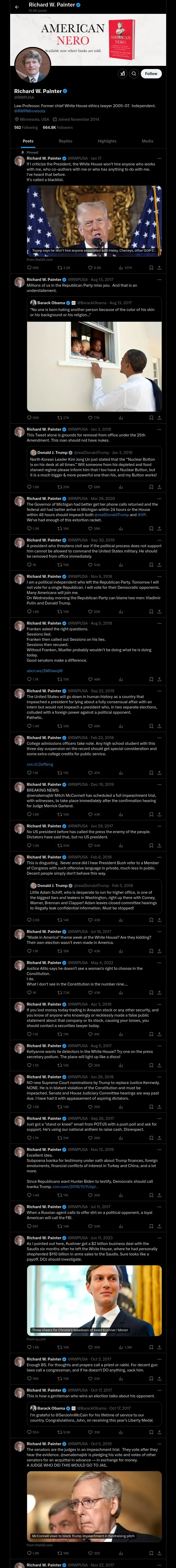Viewport: 176px width, 1568px height.
Task: Open Grok icon beside the Follow button
Action: click(x=123, y=74)
